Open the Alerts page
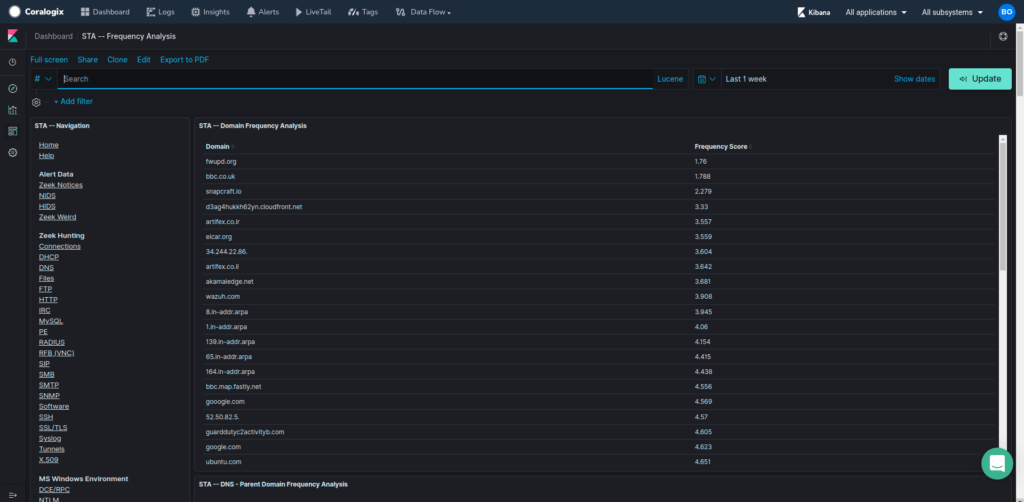 click(263, 12)
